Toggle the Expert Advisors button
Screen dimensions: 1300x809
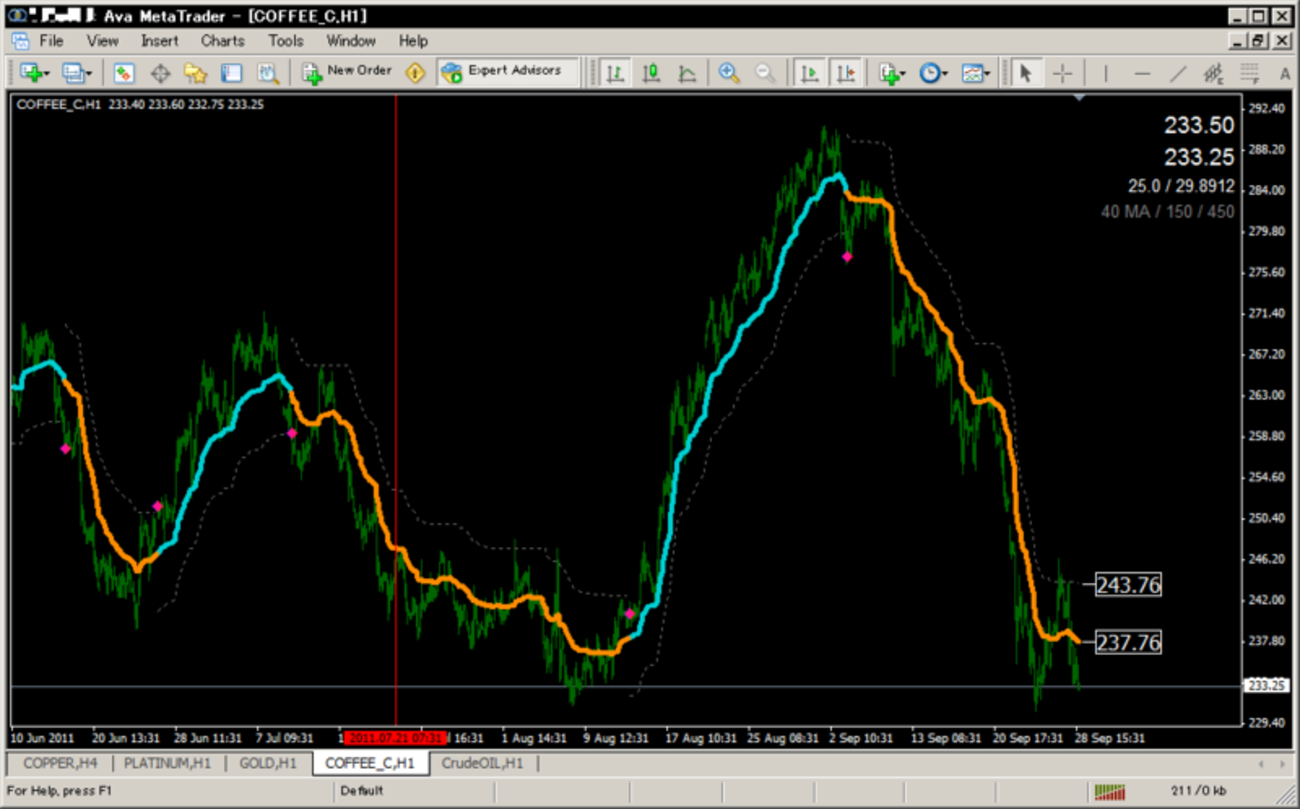508,72
